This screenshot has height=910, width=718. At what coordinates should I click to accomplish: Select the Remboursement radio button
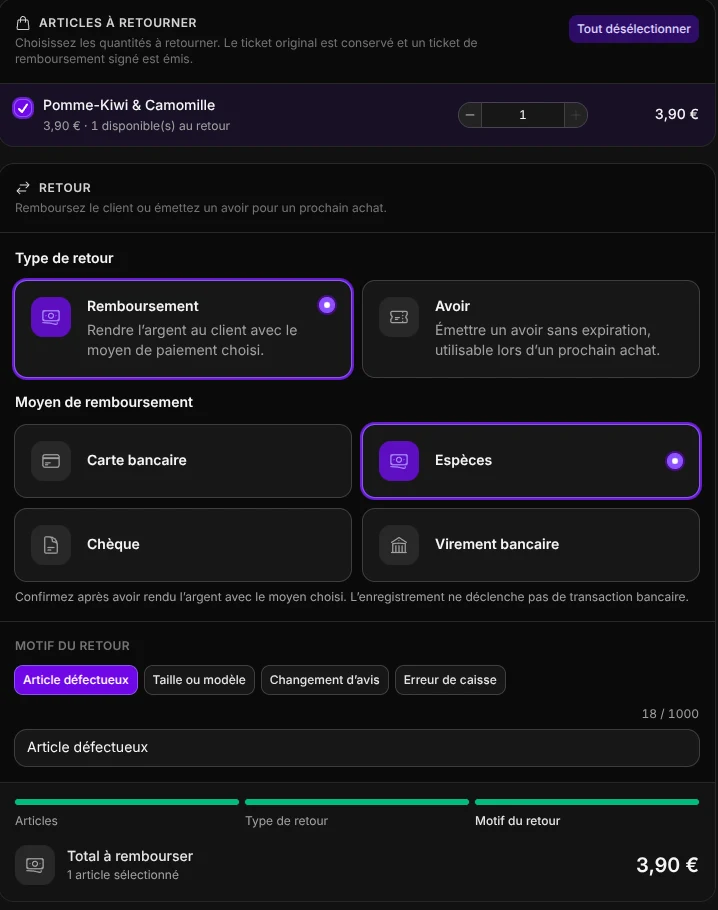click(x=327, y=305)
